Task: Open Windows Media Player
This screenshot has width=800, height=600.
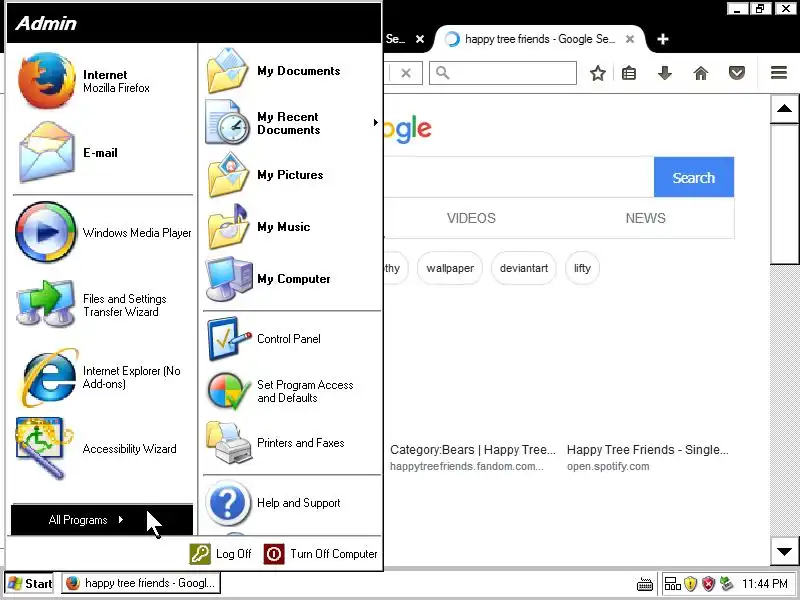Action: click(x=102, y=233)
